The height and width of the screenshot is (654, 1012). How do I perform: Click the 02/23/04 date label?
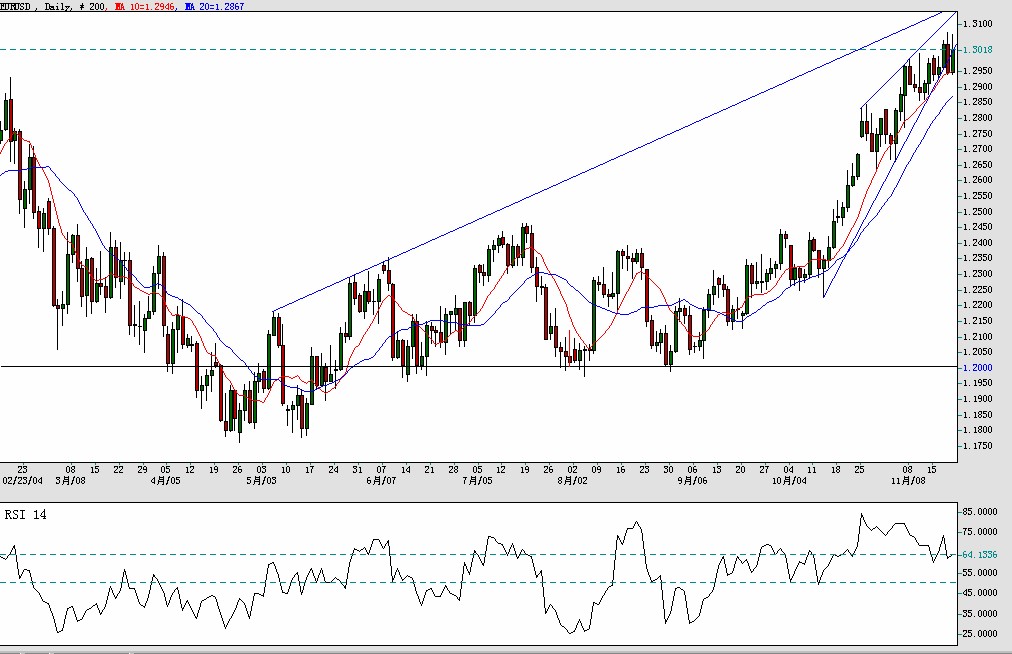tap(23, 480)
